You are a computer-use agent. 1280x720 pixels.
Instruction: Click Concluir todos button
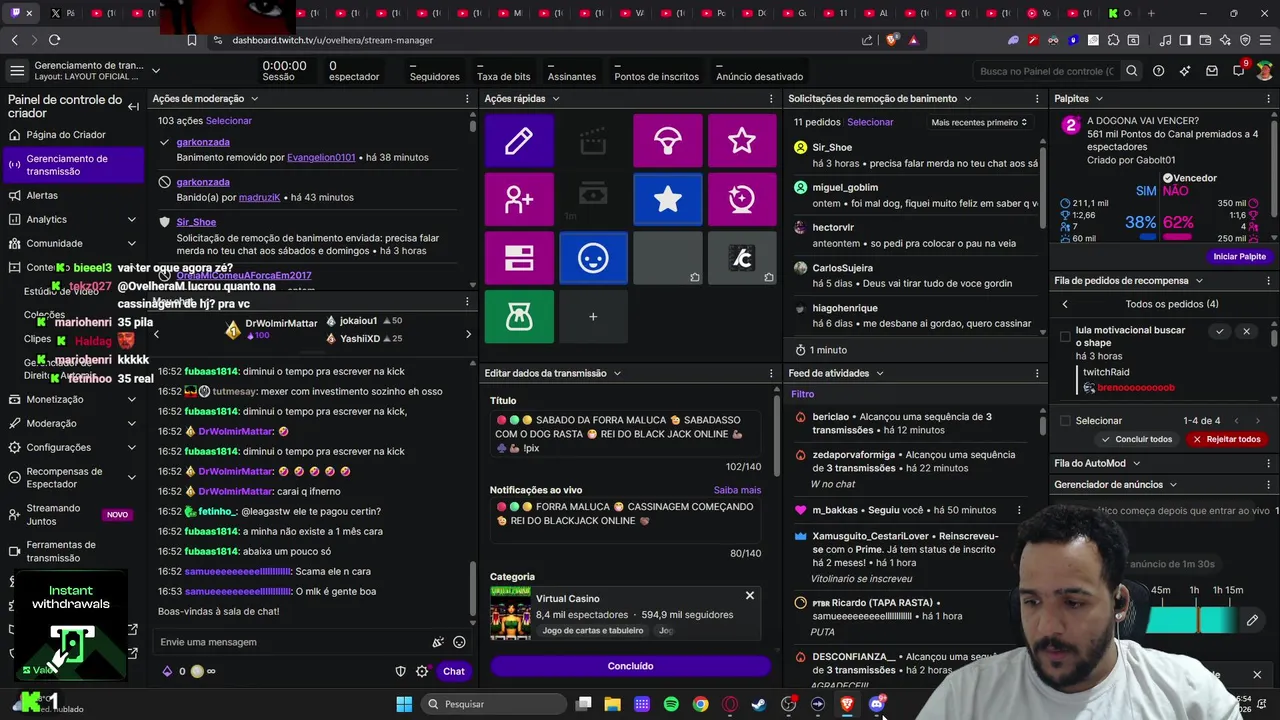(1136, 439)
